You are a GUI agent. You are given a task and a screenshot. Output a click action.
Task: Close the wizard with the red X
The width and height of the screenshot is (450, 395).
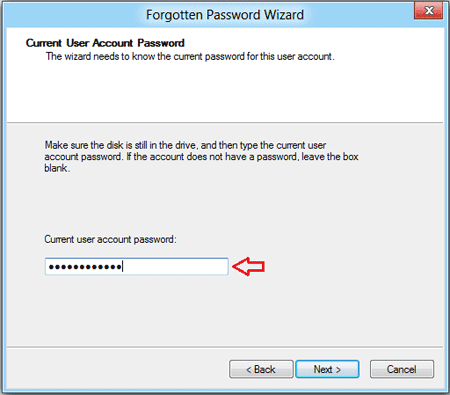pos(428,11)
